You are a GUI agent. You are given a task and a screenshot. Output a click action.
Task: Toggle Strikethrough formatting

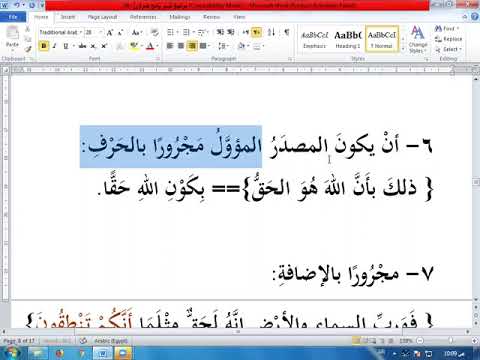[x=82, y=46]
